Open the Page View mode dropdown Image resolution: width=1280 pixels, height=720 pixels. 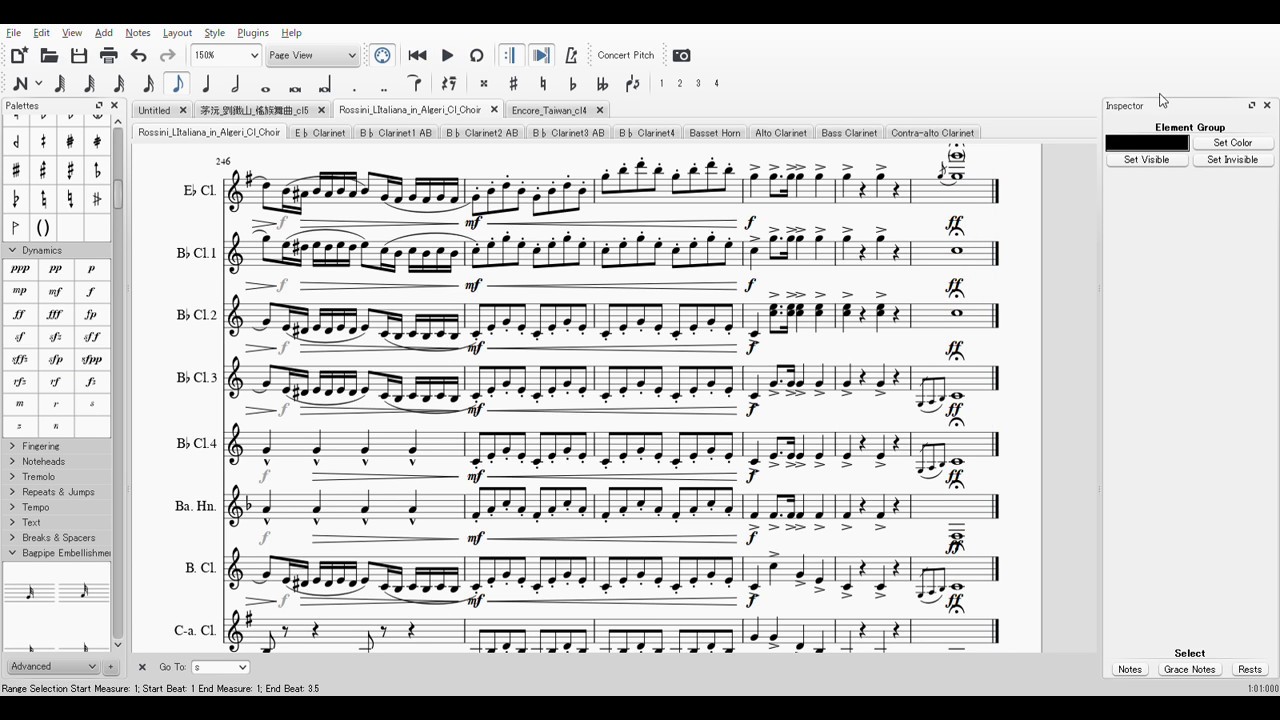(x=312, y=55)
